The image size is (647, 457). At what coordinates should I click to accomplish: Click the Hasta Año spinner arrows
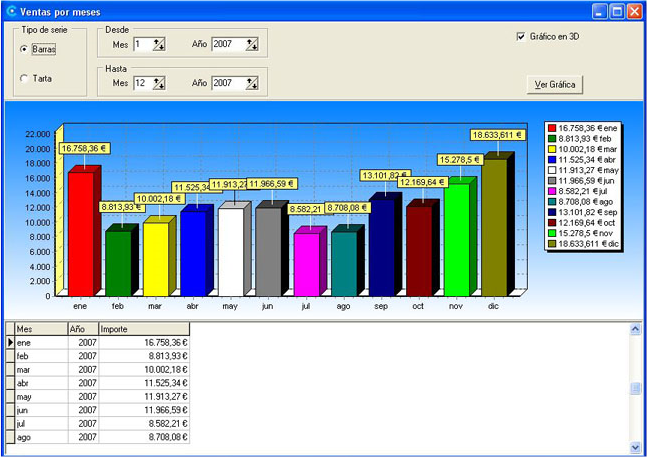(252, 83)
